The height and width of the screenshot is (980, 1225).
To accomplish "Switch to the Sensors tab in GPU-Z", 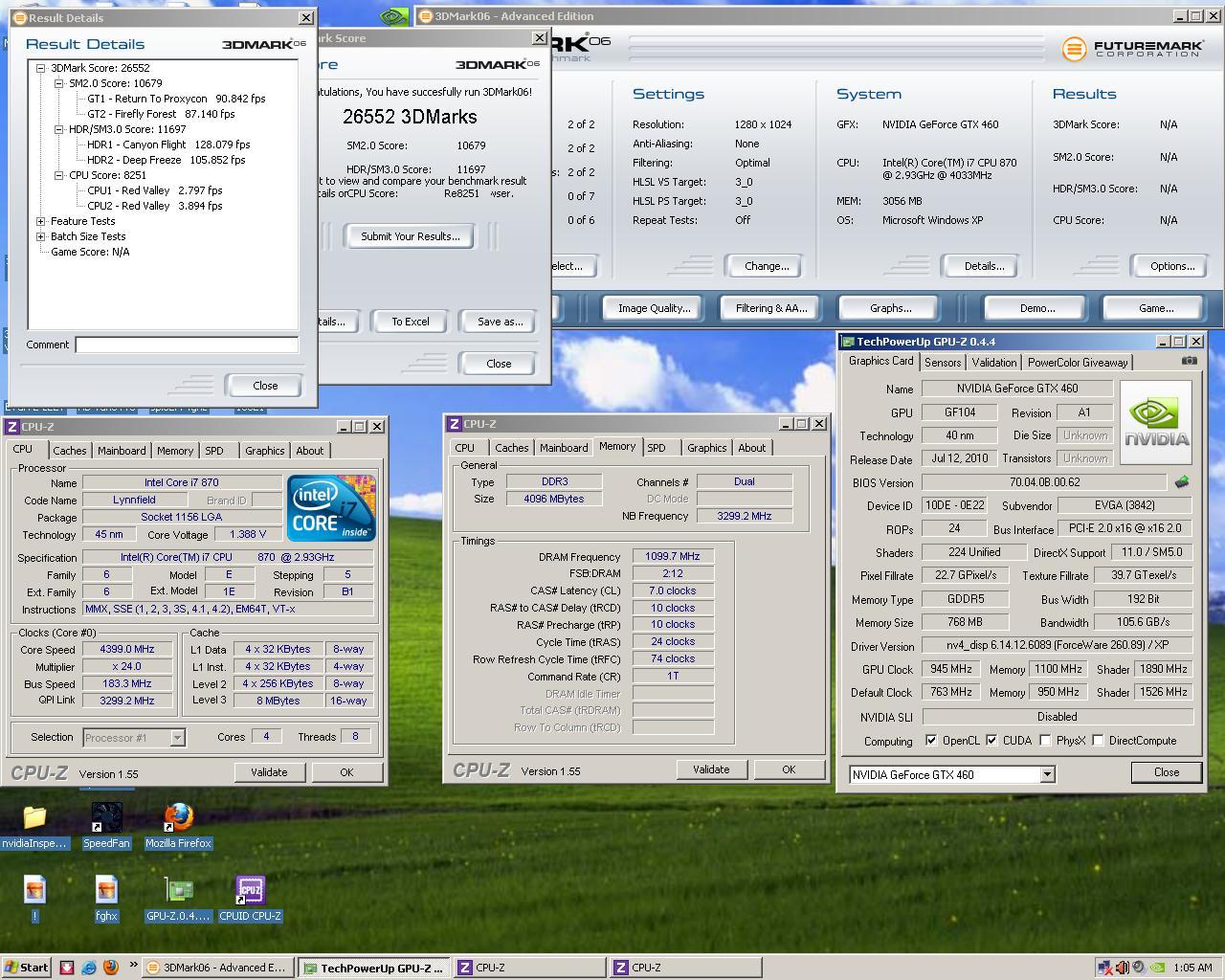I will coord(943,363).
